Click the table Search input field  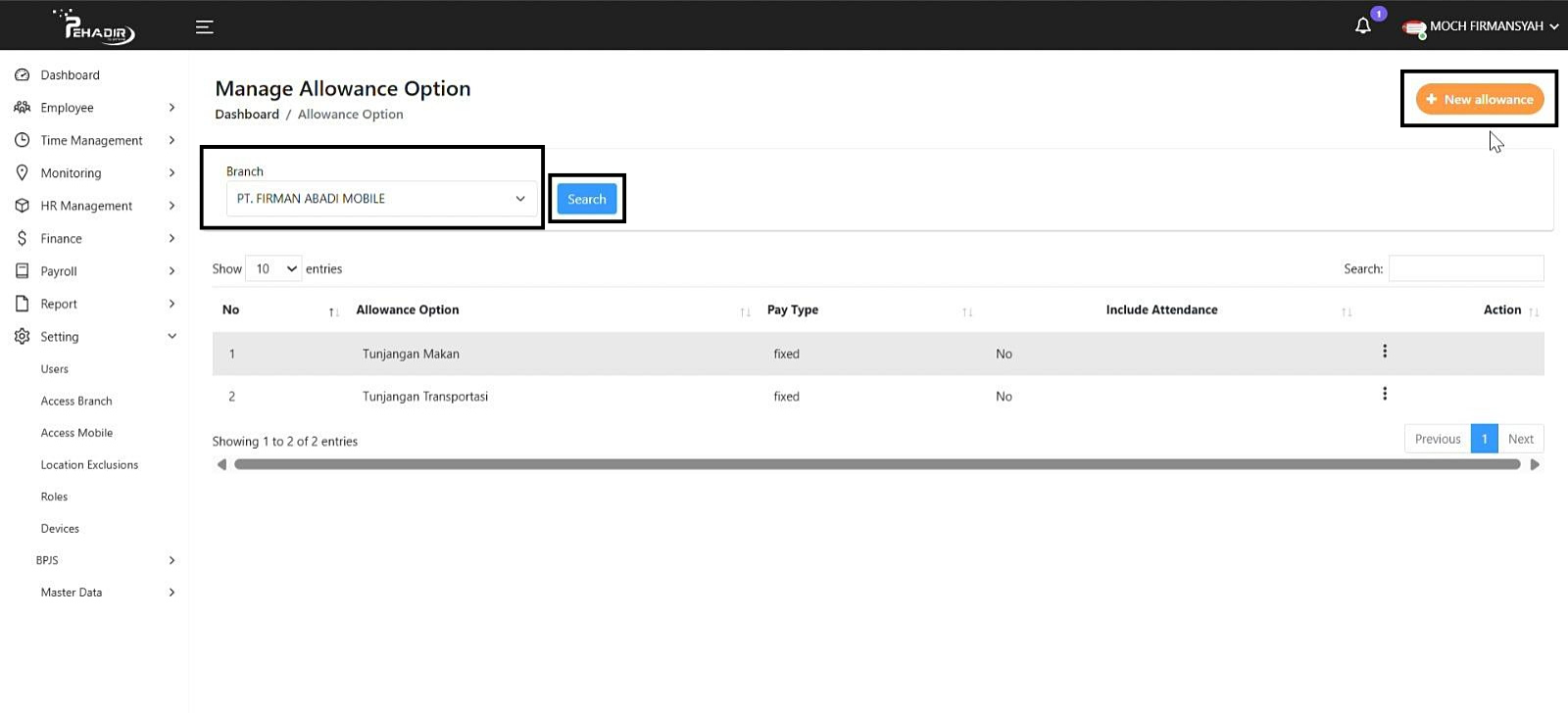pyautogui.click(x=1465, y=268)
